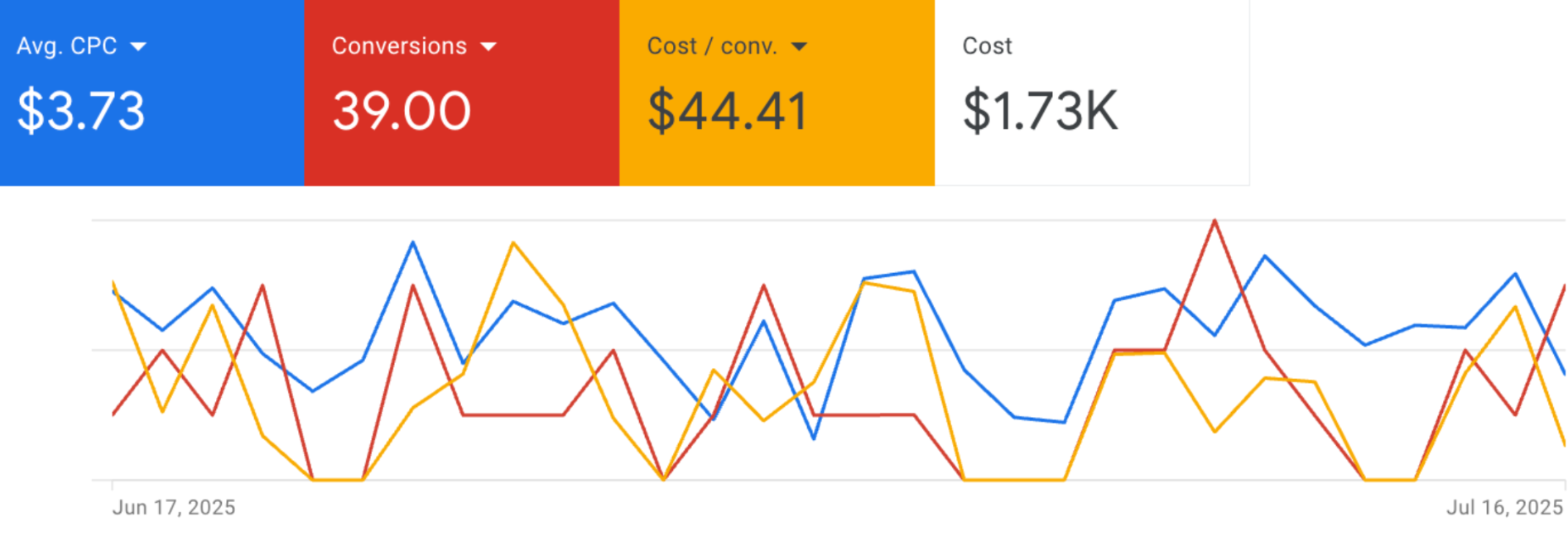1568x536 pixels.
Task: Click the "Avg. CPC" label text
Action: [x=67, y=46]
